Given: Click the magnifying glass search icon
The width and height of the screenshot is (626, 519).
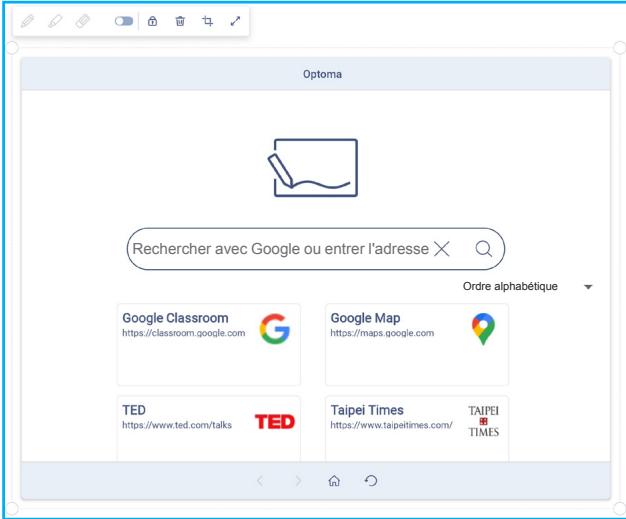Looking at the screenshot, I should click(483, 249).
